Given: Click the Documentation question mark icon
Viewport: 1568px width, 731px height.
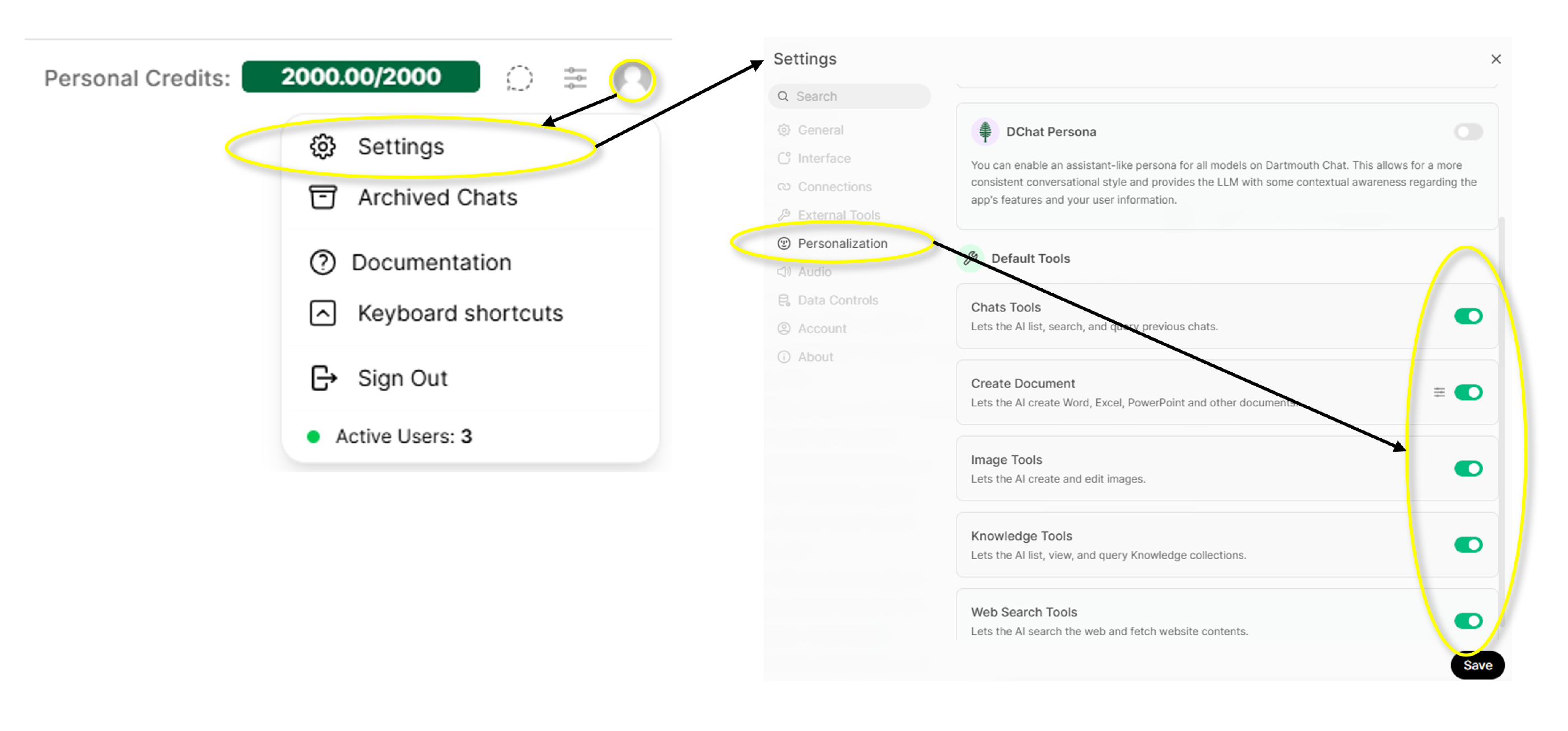Looking at the screenshot, I should click(x=323, y=263).
